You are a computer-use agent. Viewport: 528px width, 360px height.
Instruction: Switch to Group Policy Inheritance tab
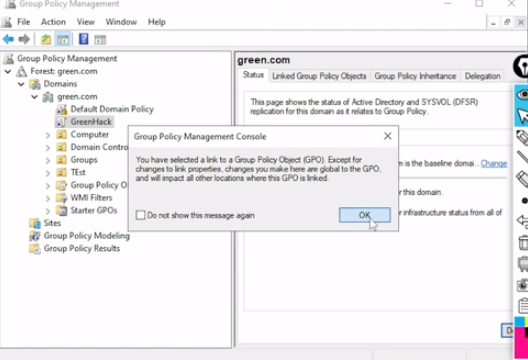415,76
